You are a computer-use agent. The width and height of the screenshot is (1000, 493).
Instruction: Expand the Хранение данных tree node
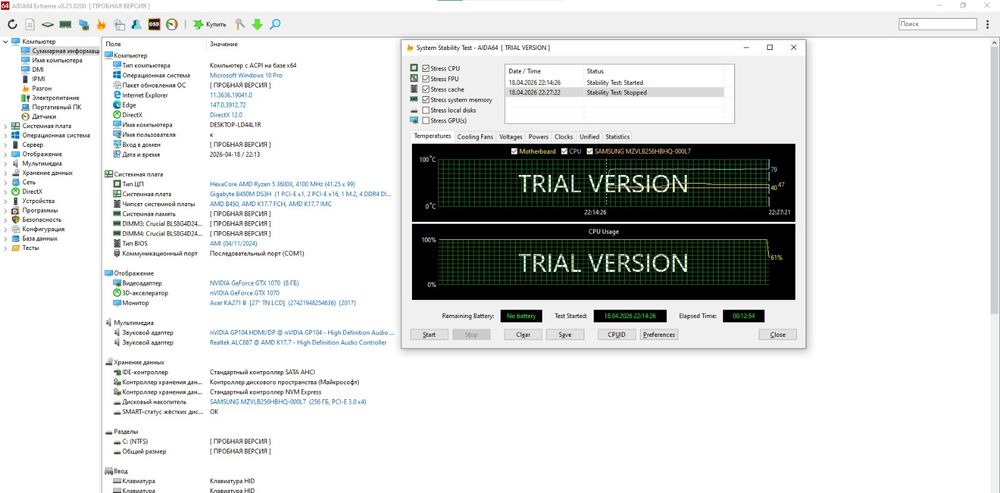tap(6, 173)
